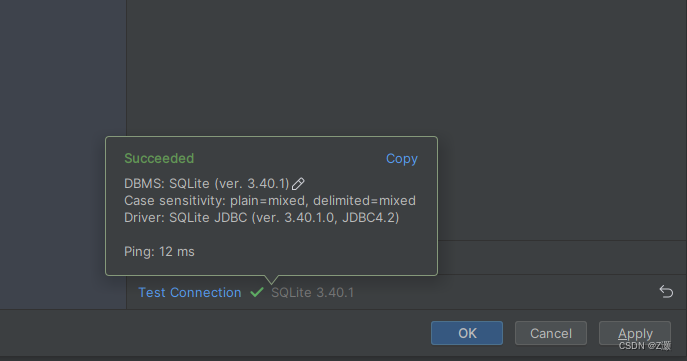The width and height of the screenshot is (687, 361).
Task: Click the green success checkmark icon
Action: point(257,292)
